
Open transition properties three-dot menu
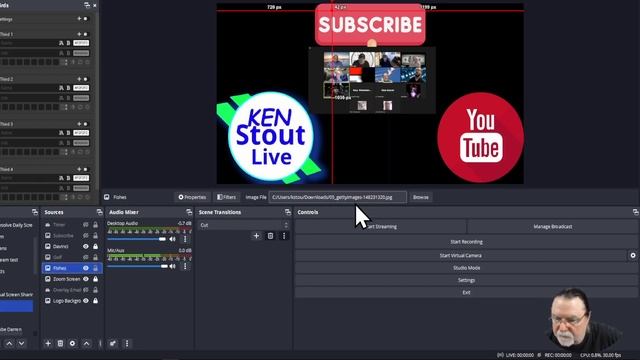[284, 236]
